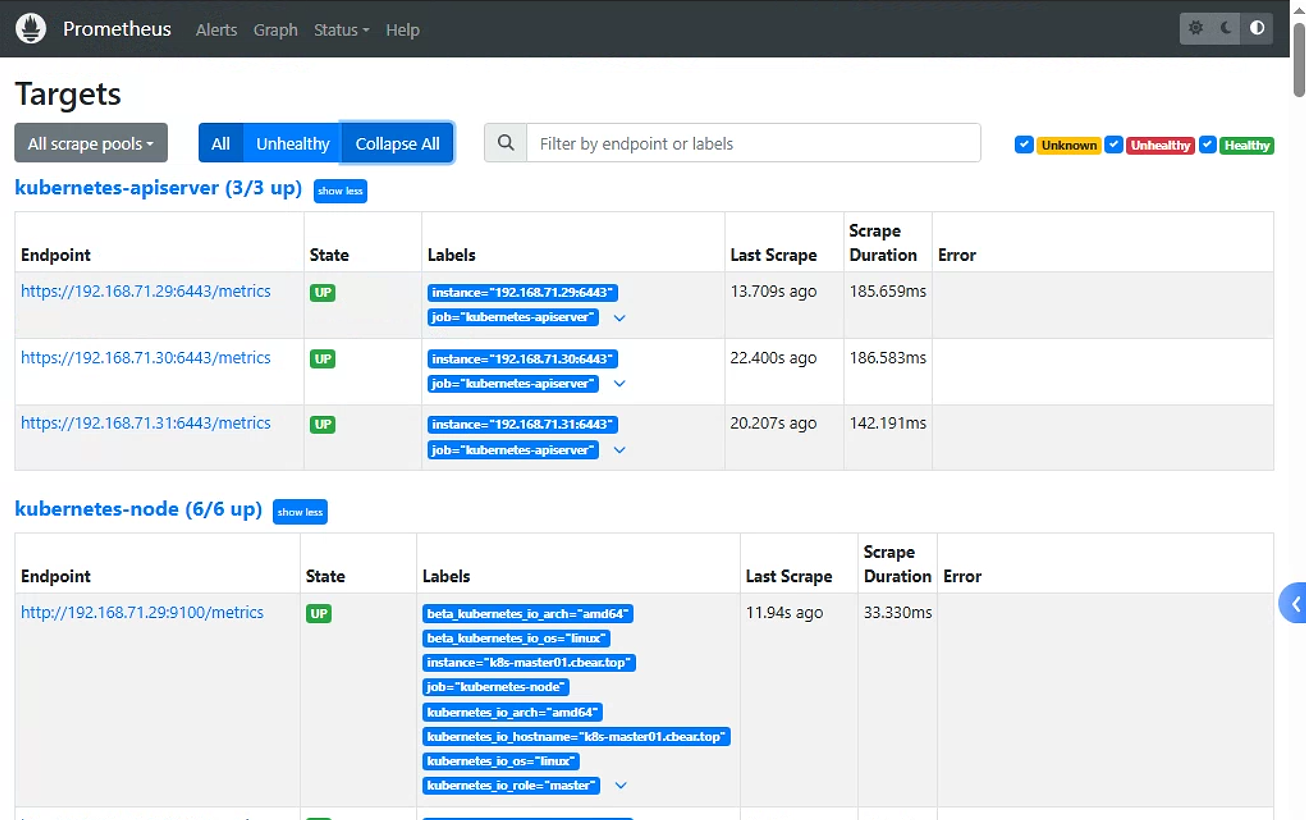Image resolution: width=1306 pixels, height=820 pixels.
Task: Click the 185.659ms scrape duration value
Action: (x=888, y=291)
